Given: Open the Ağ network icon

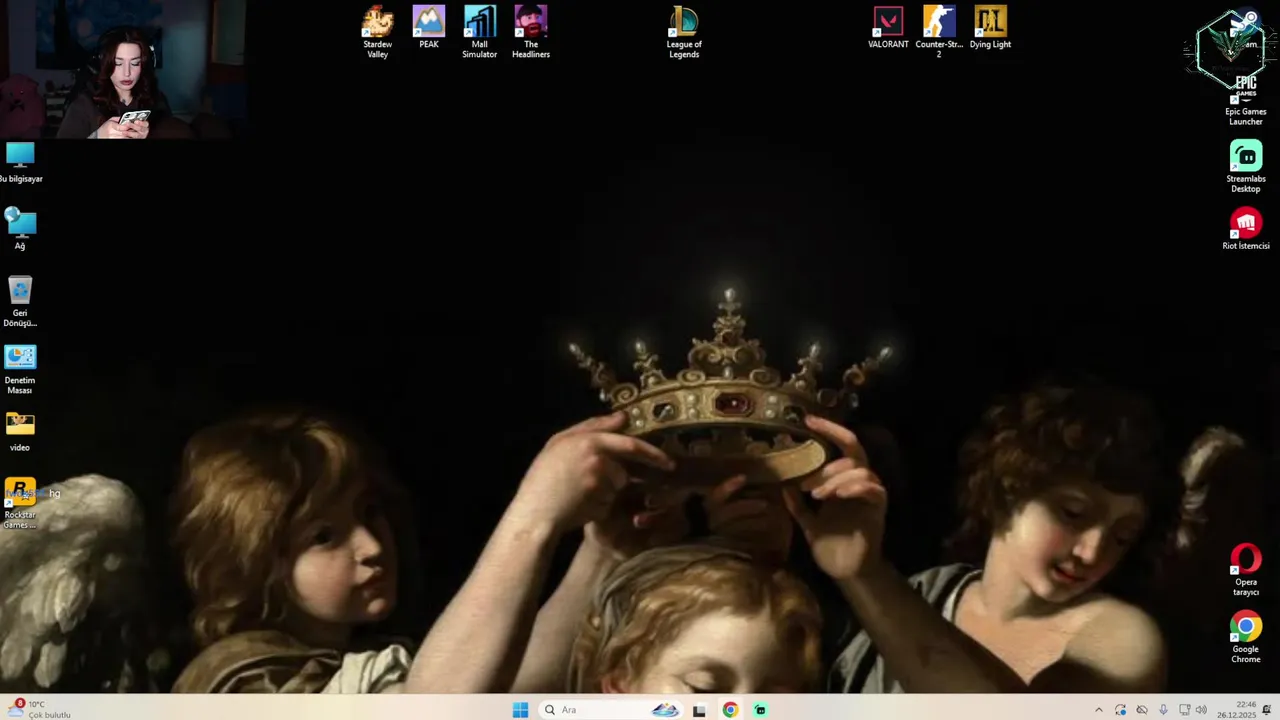Looking at the screenshot, I should [20, 229].
